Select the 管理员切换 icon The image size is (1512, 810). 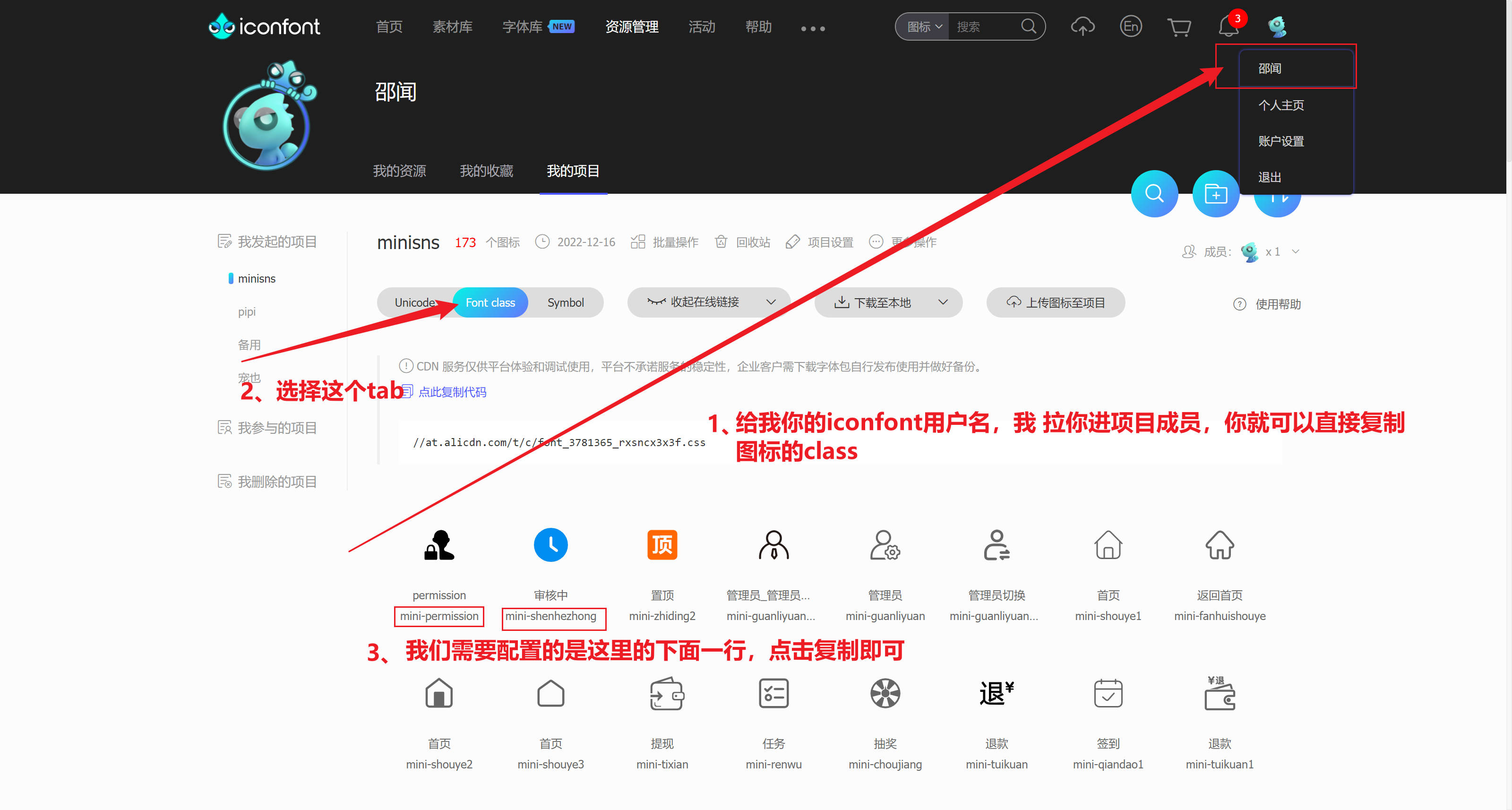(x=997, y=545)
